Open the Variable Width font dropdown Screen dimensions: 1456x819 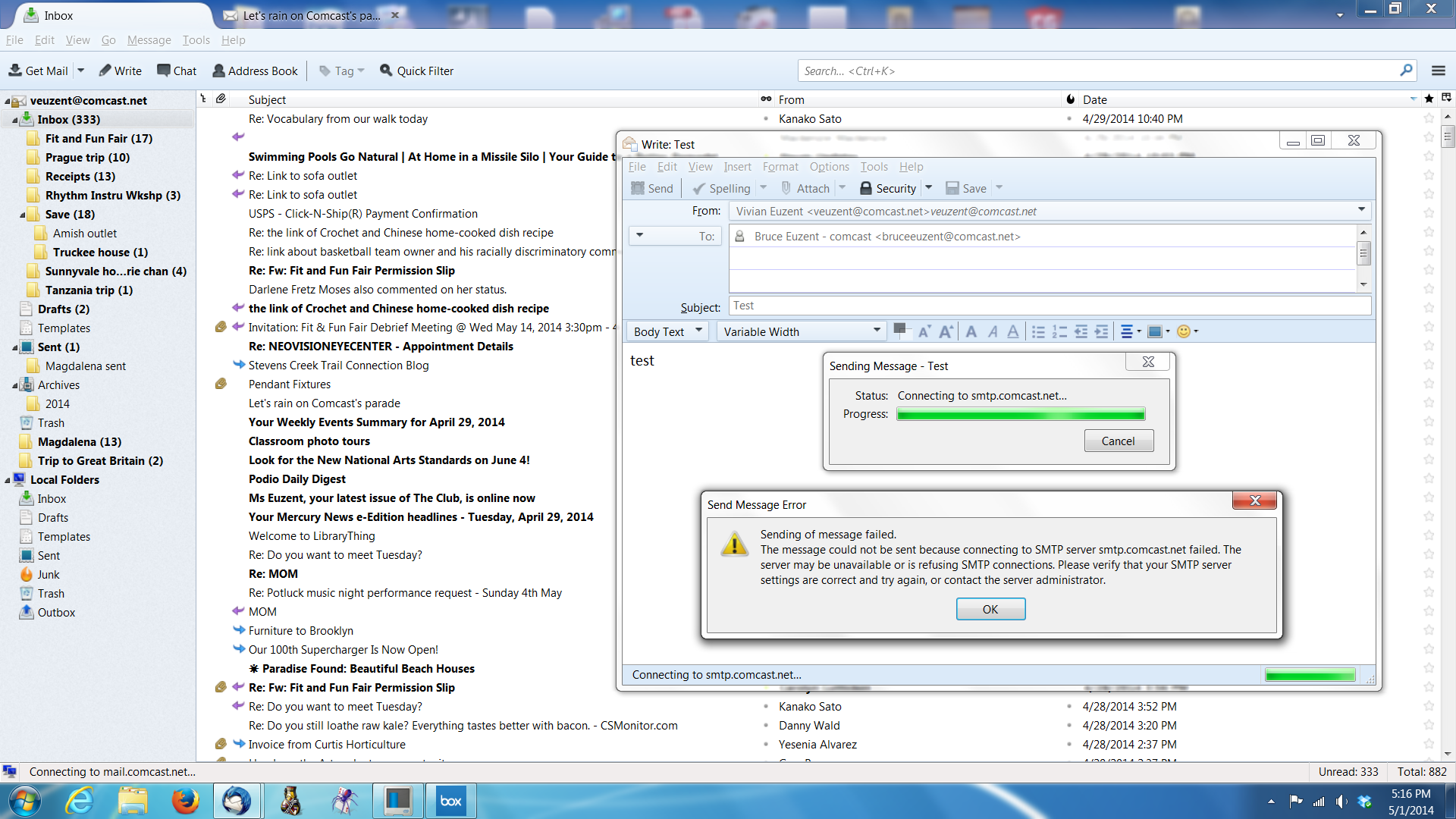(x=801, y=331)
